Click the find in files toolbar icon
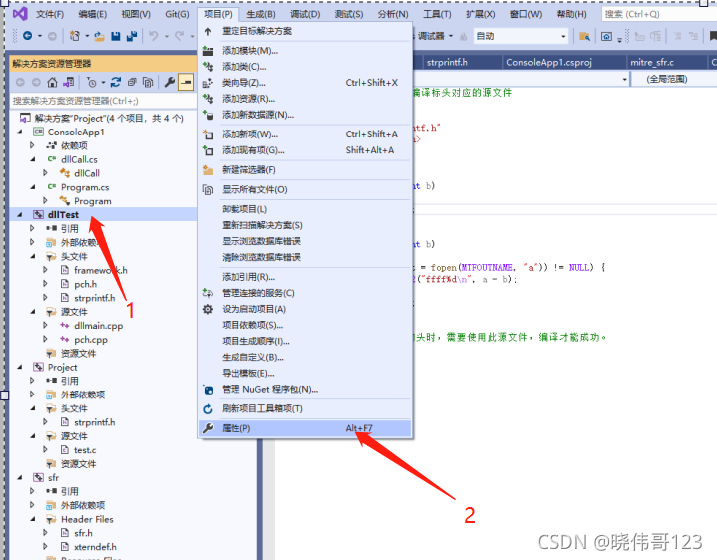This screenshot has height=560, width=717. 584,36
